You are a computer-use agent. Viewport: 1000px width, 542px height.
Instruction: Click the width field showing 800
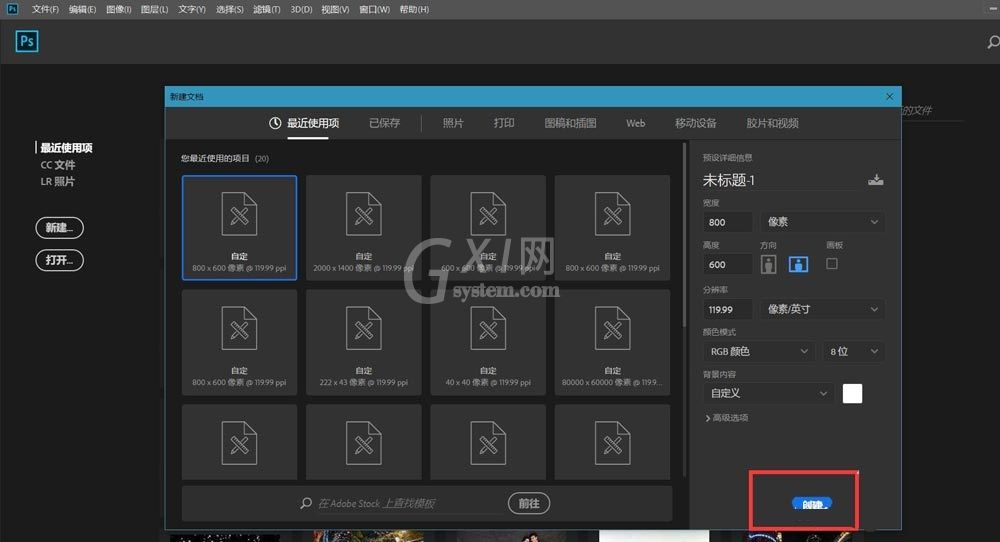[727, 222]
